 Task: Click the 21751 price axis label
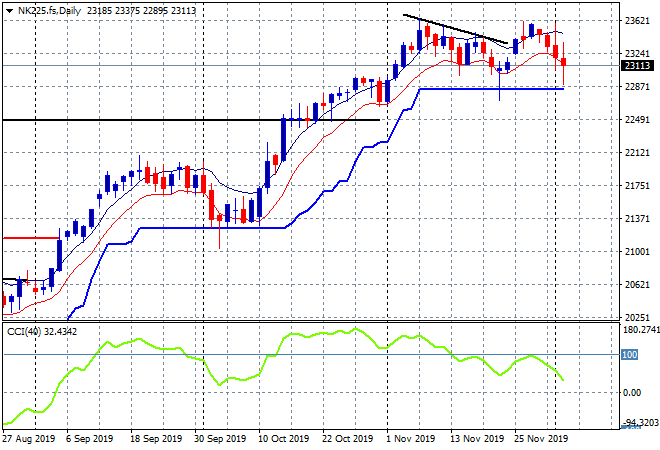pos(637,186)
